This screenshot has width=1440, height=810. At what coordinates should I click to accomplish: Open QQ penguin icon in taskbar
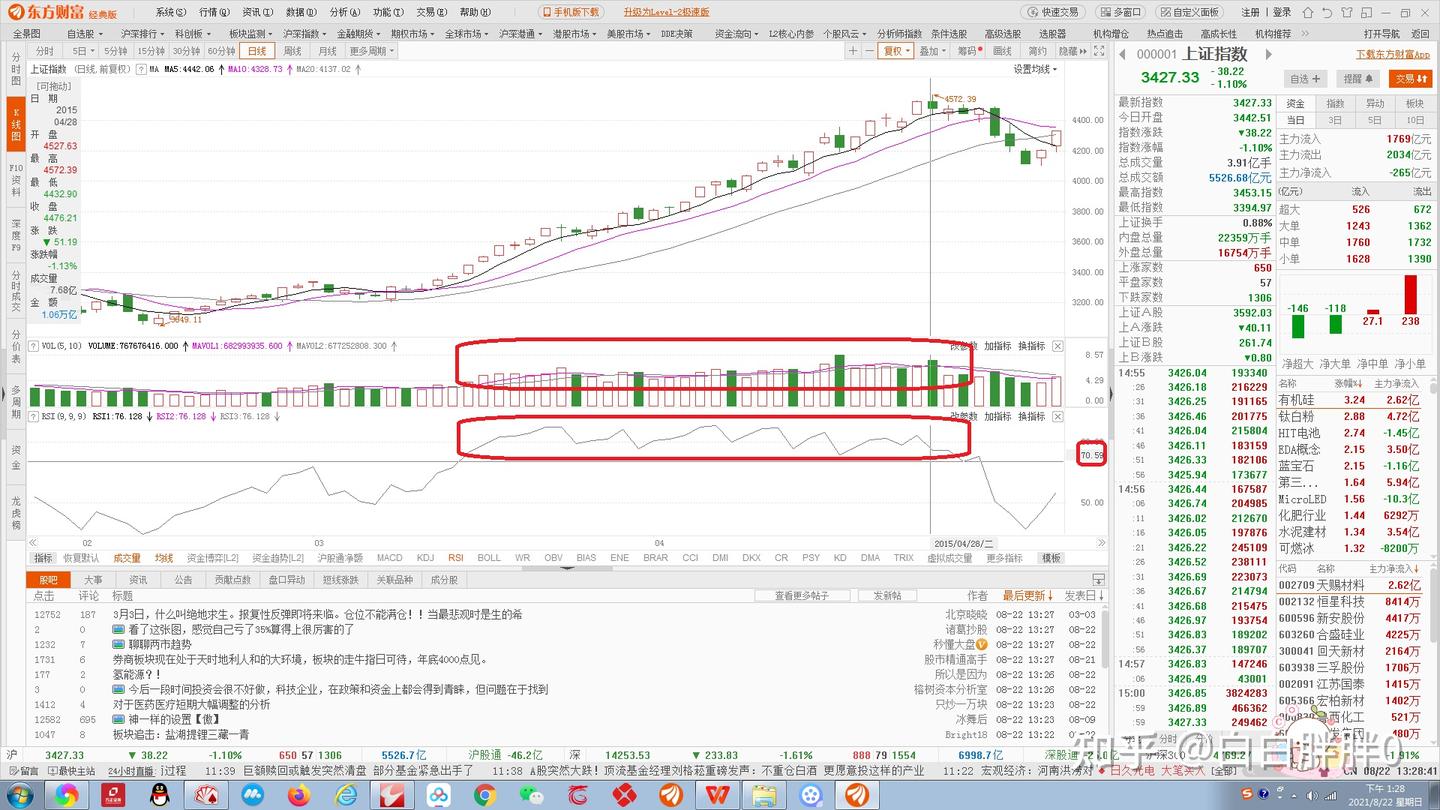[x=159, y=796]
